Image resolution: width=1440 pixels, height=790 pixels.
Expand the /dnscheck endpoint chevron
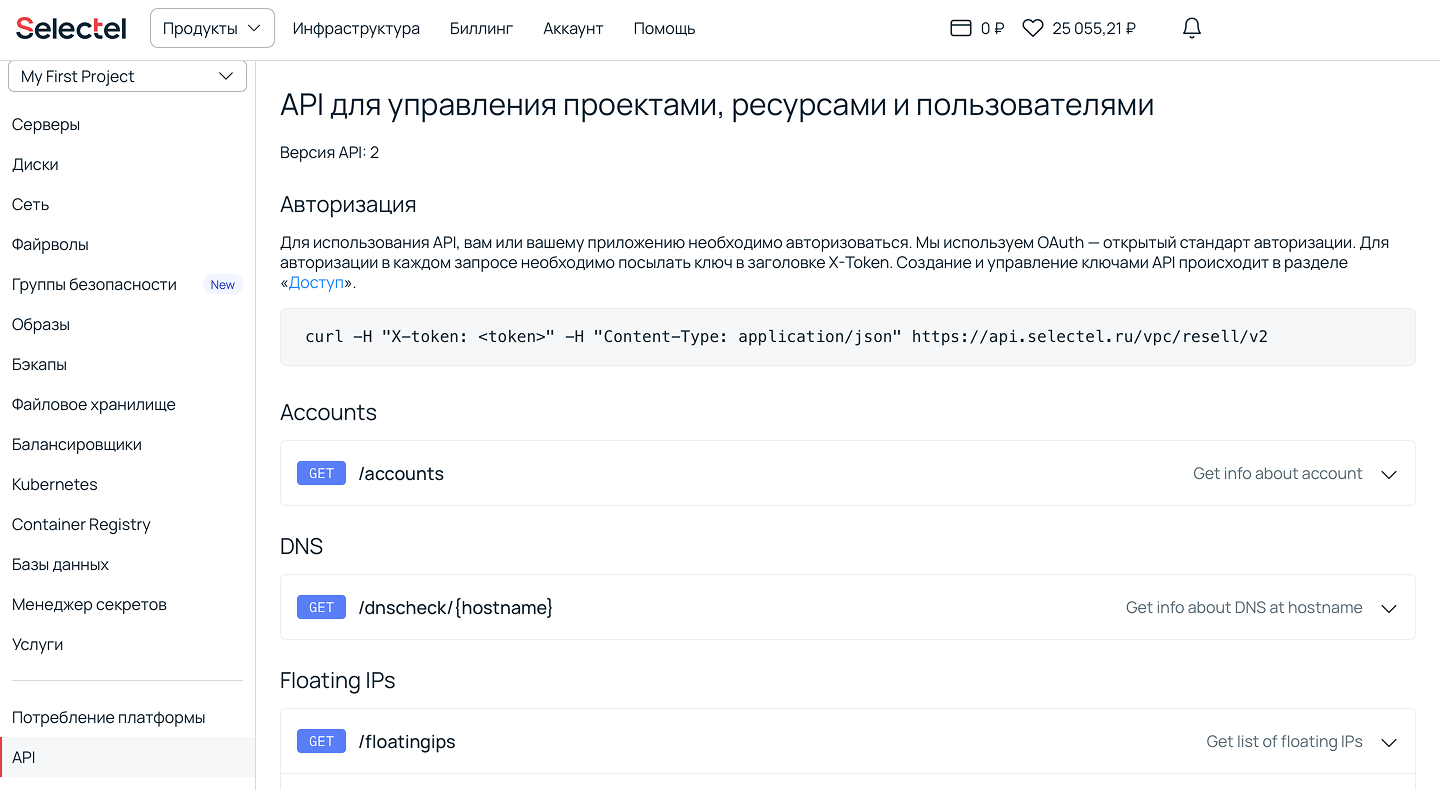[1388, 608]
